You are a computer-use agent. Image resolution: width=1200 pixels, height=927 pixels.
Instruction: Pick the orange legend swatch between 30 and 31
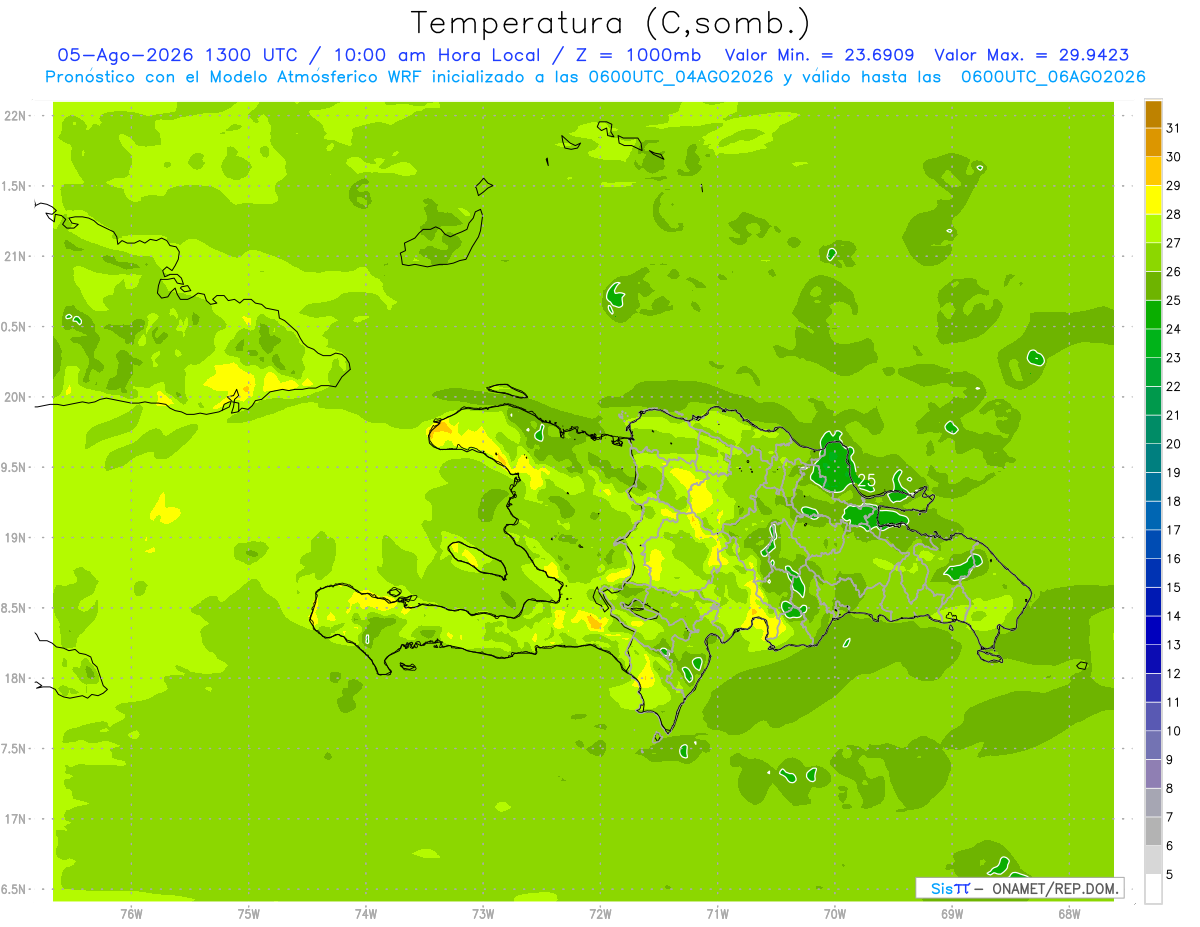click(1153, 143)
